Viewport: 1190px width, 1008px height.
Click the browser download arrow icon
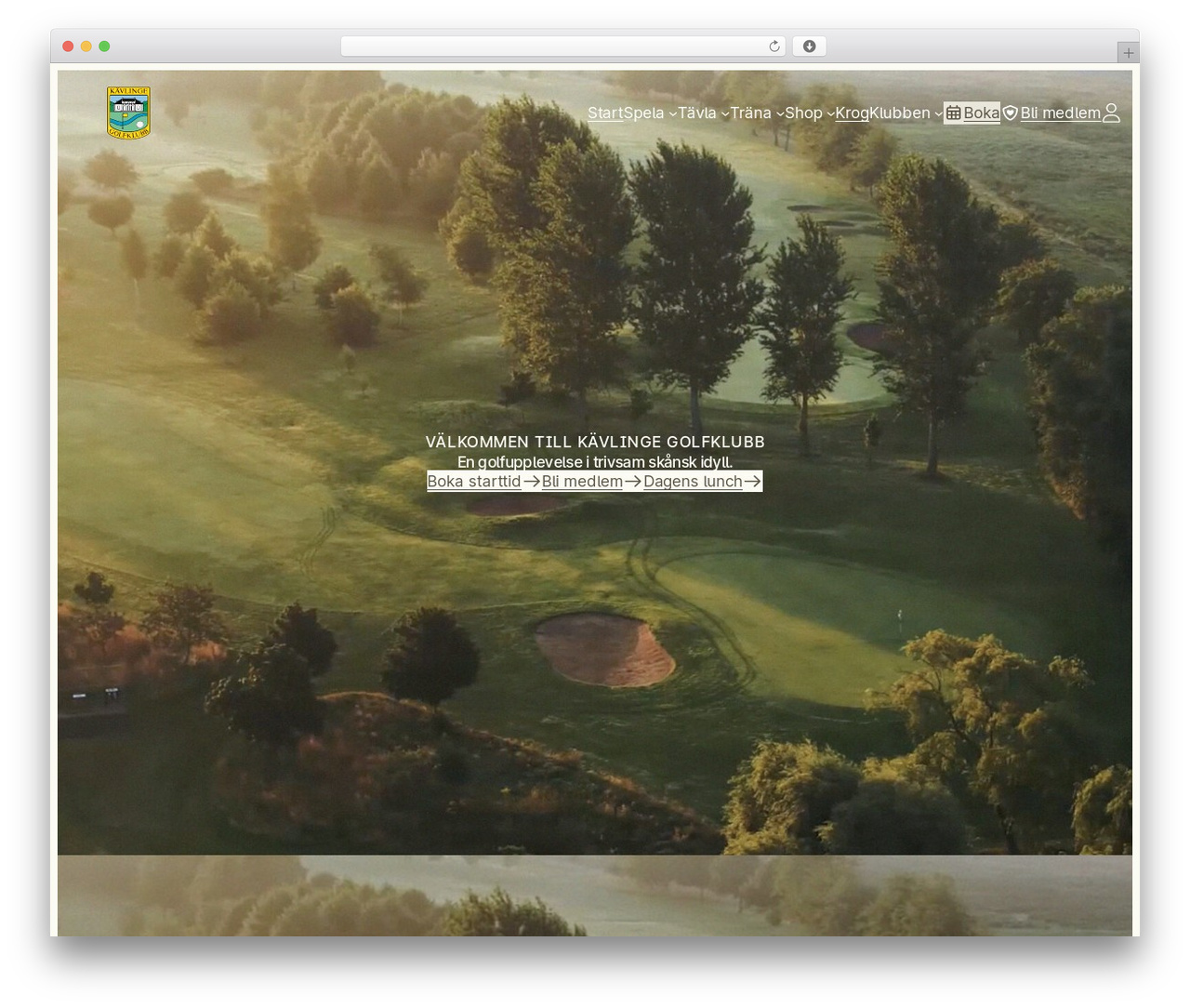click(809, 46)
